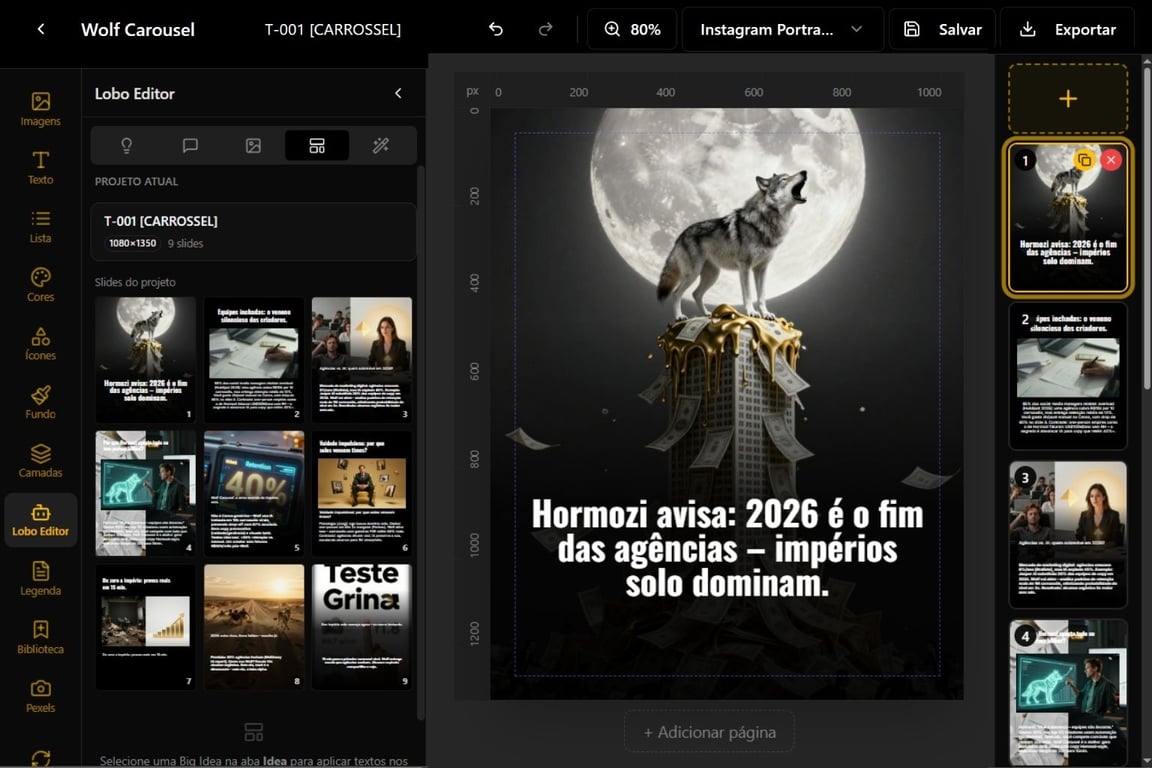The image size is (1152, 768).
Task: Click the T-001 [CARROSSEL] title in header
Action: point(332,29)
